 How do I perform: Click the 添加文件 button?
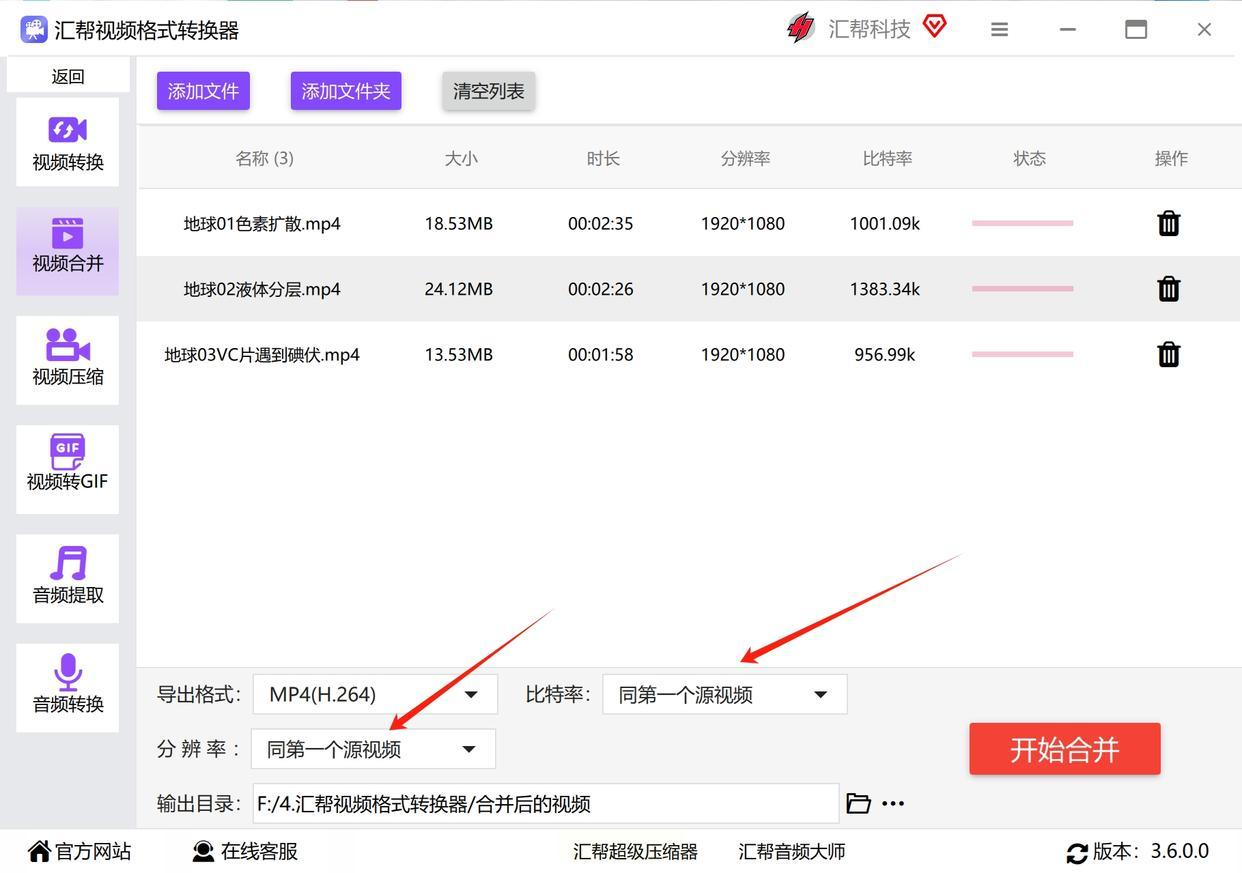click(203, 91)
